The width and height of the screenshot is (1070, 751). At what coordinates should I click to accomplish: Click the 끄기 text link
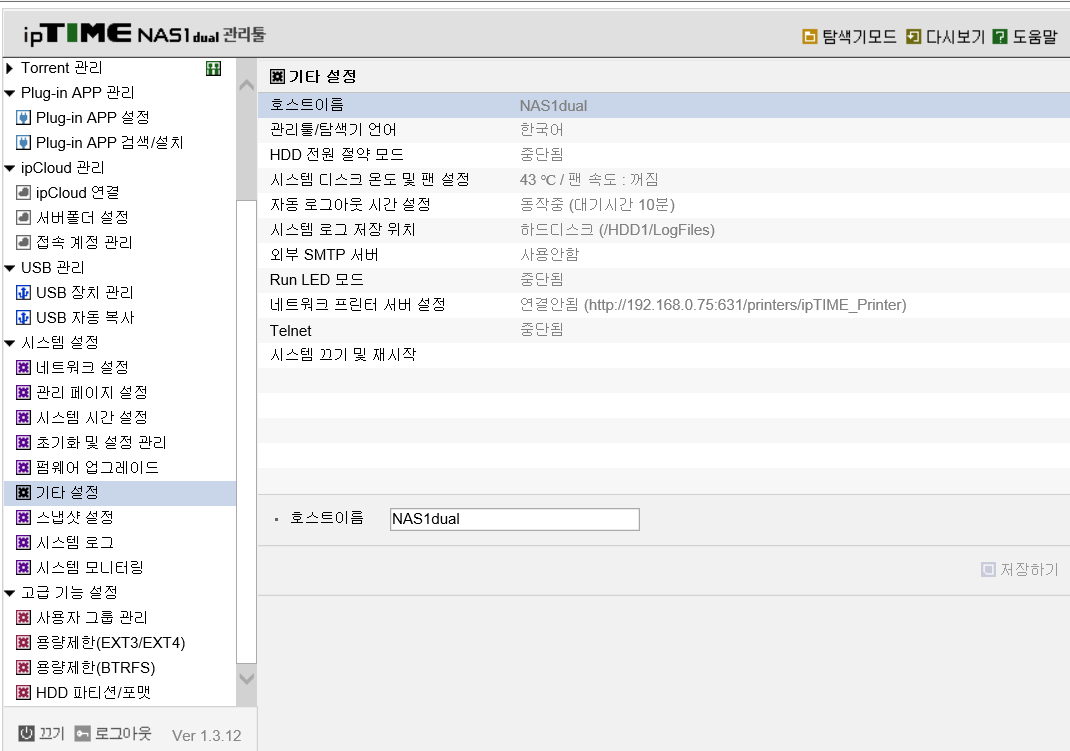tap(51, 733)
